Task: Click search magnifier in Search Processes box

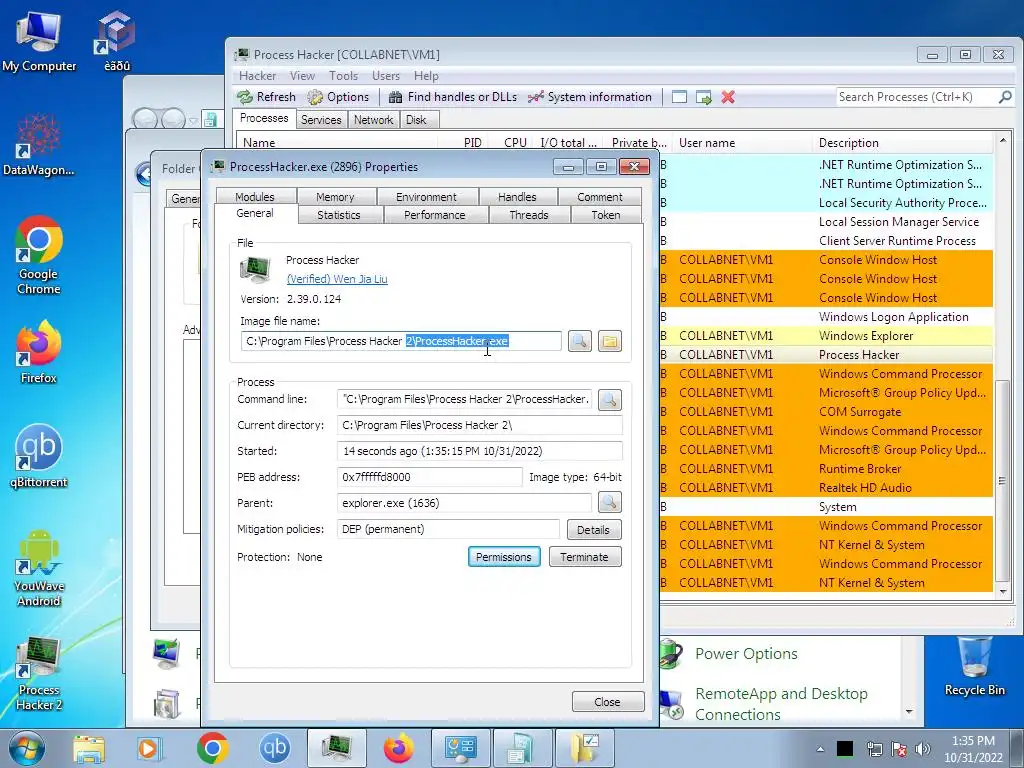Action: click(x=1005, y=97)
